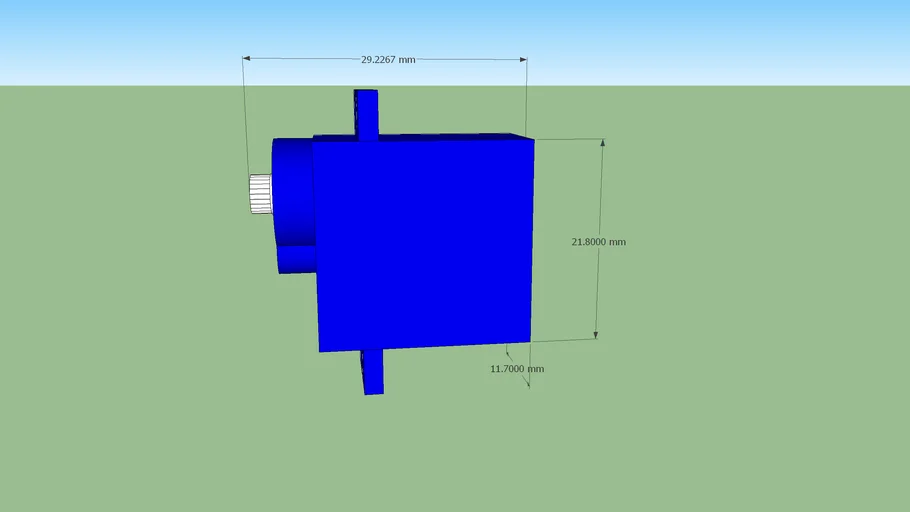Screen dimensions: 910x512
Task: Select the white splined servo shaft
Action: (261, 194)
